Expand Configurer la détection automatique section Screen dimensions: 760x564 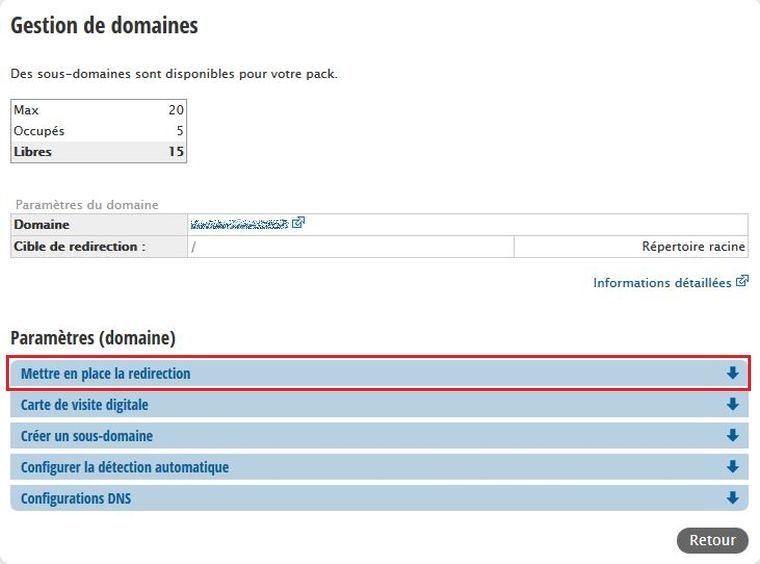[x=379, y=467]
